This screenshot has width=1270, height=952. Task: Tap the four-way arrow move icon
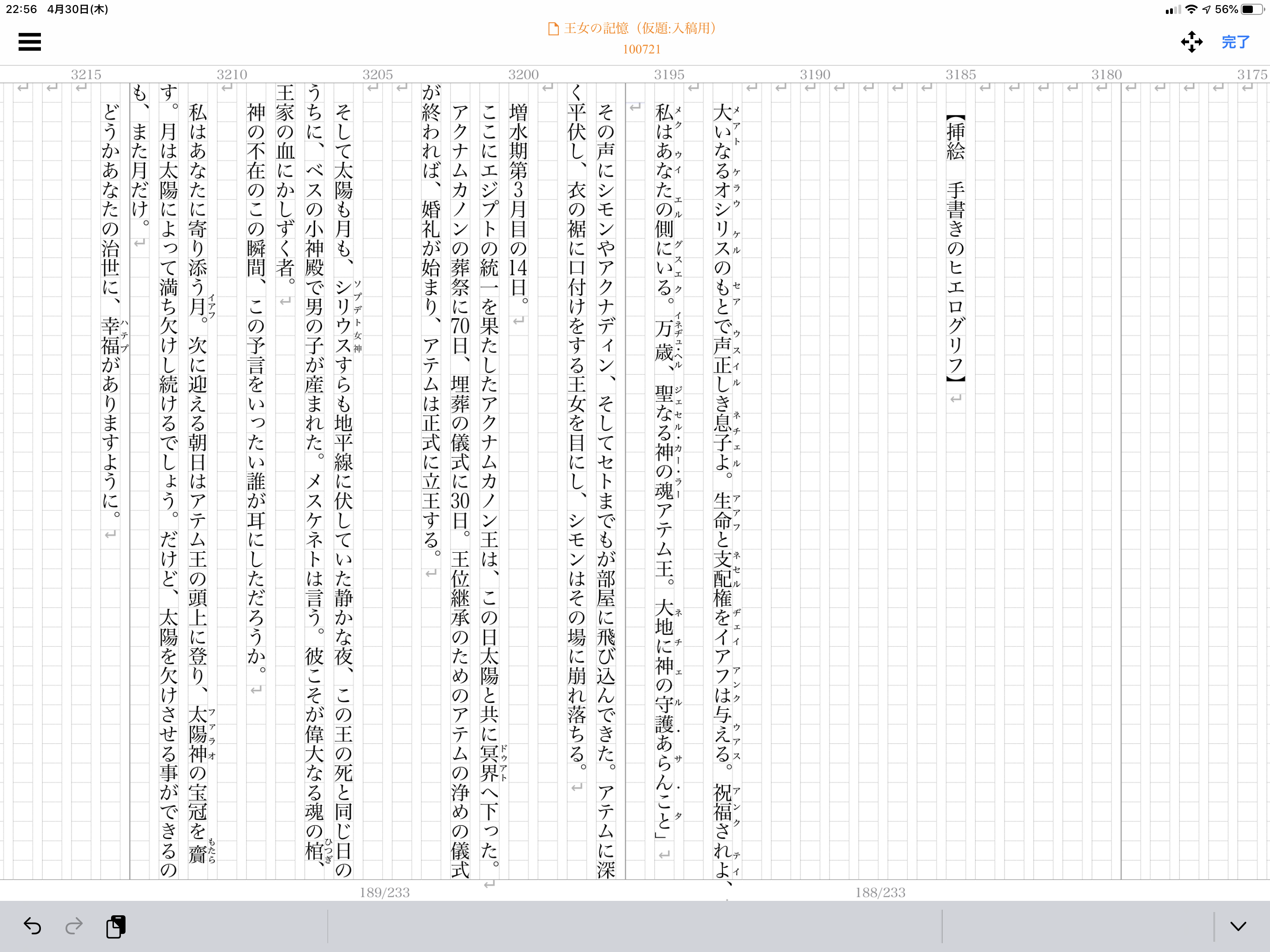1191,42
